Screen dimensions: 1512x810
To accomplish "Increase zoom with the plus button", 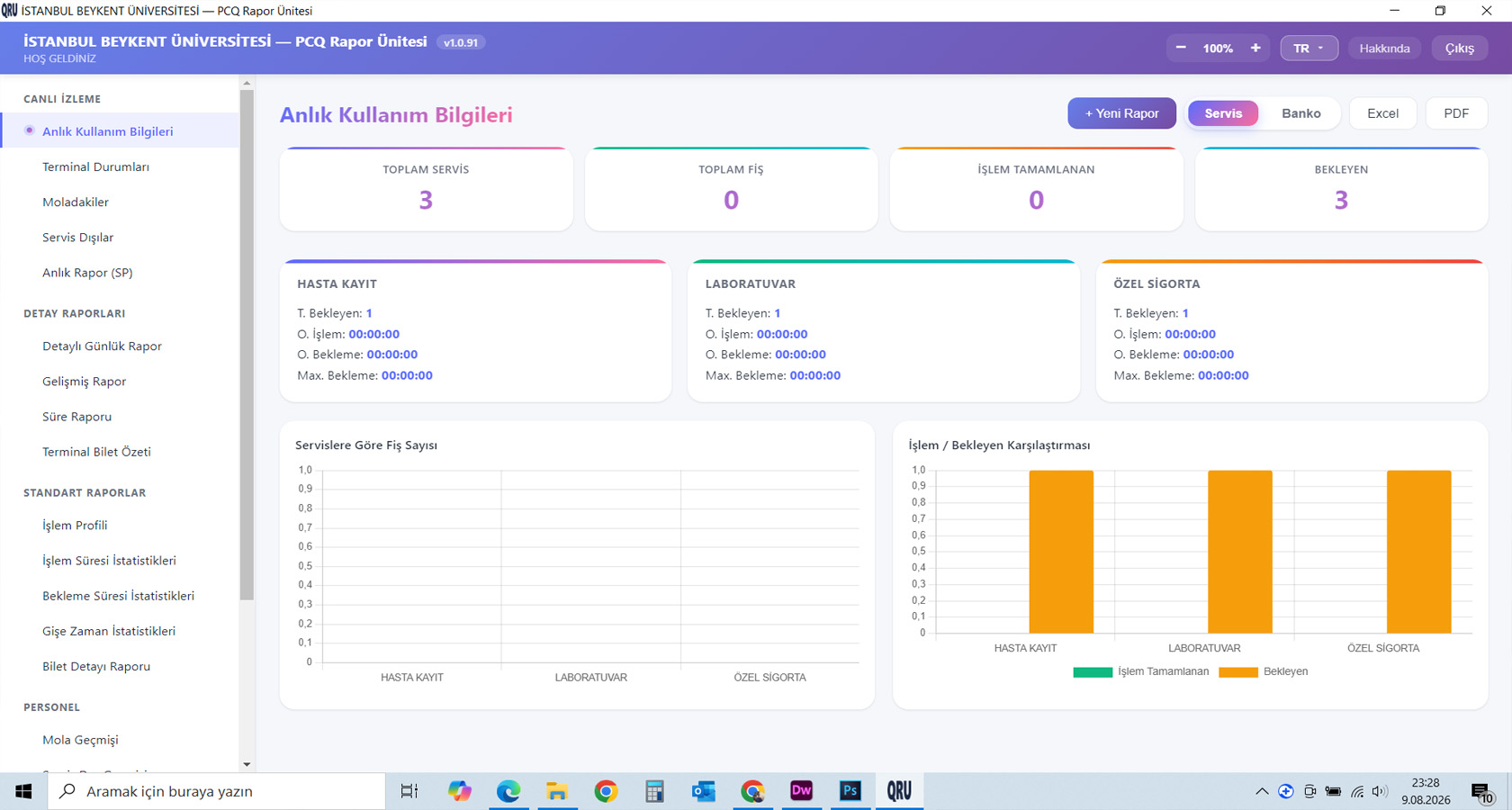I will [1255, 48].
